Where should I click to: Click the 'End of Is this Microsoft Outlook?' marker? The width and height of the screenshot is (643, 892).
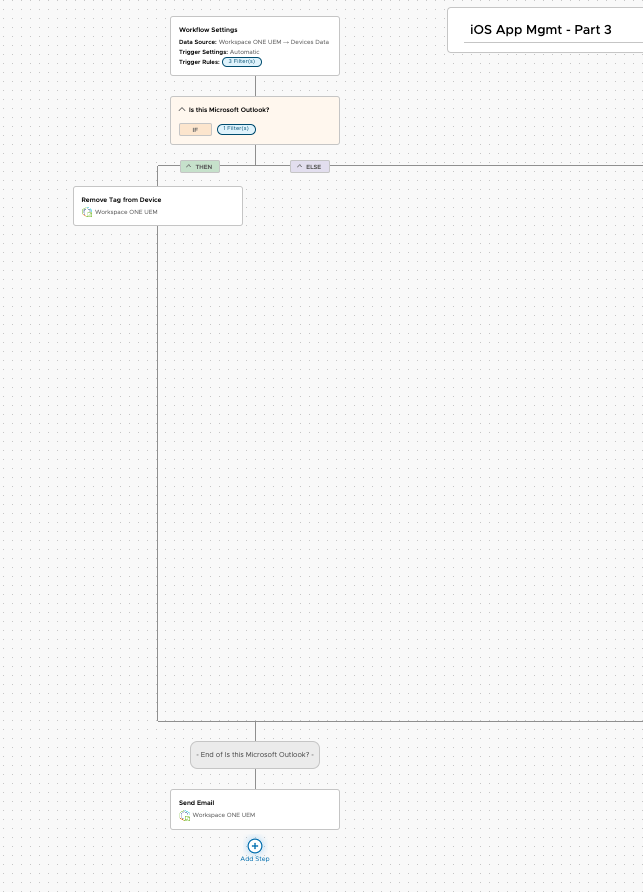(255, 755)
